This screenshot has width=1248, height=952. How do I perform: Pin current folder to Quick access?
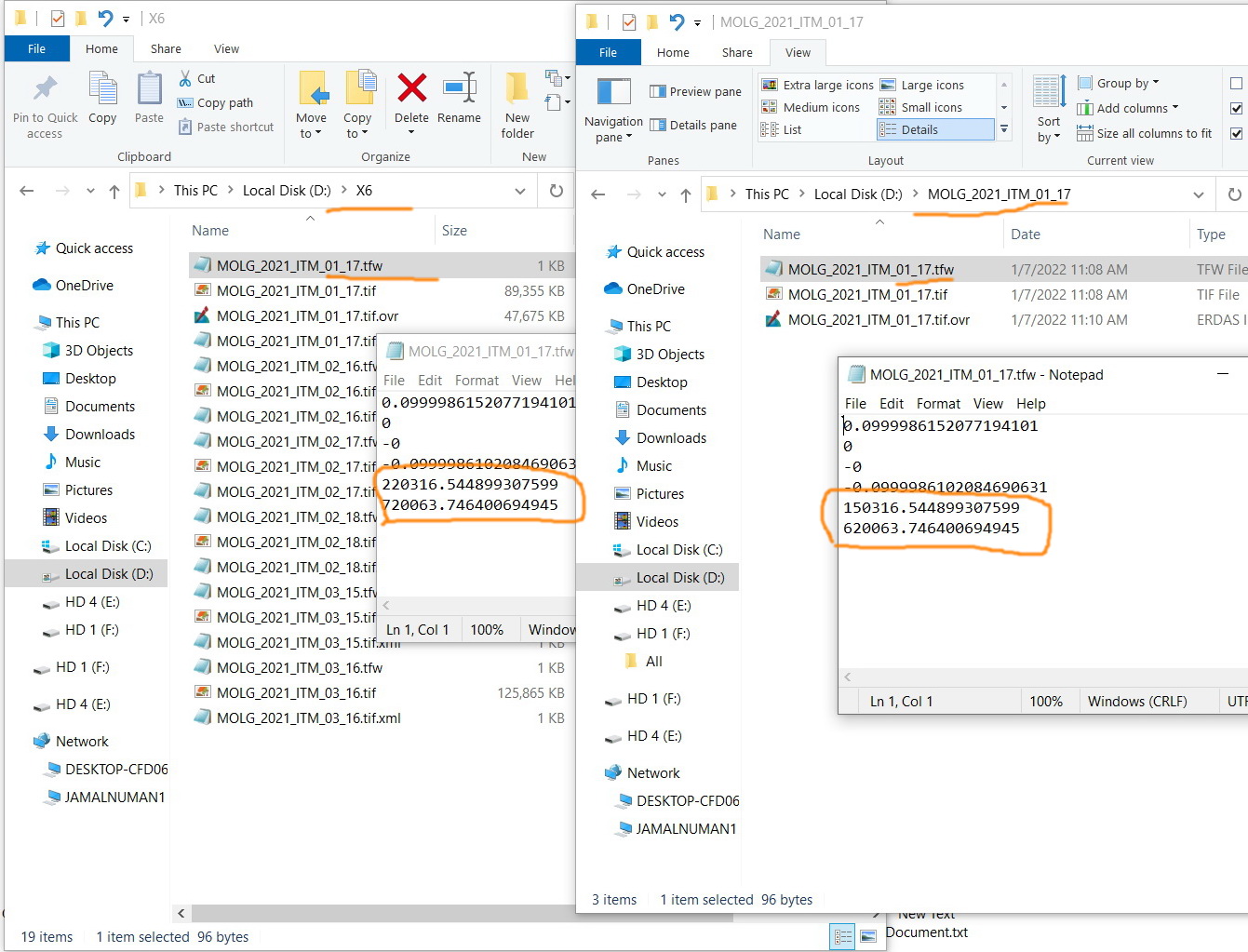tap(44, 104)
